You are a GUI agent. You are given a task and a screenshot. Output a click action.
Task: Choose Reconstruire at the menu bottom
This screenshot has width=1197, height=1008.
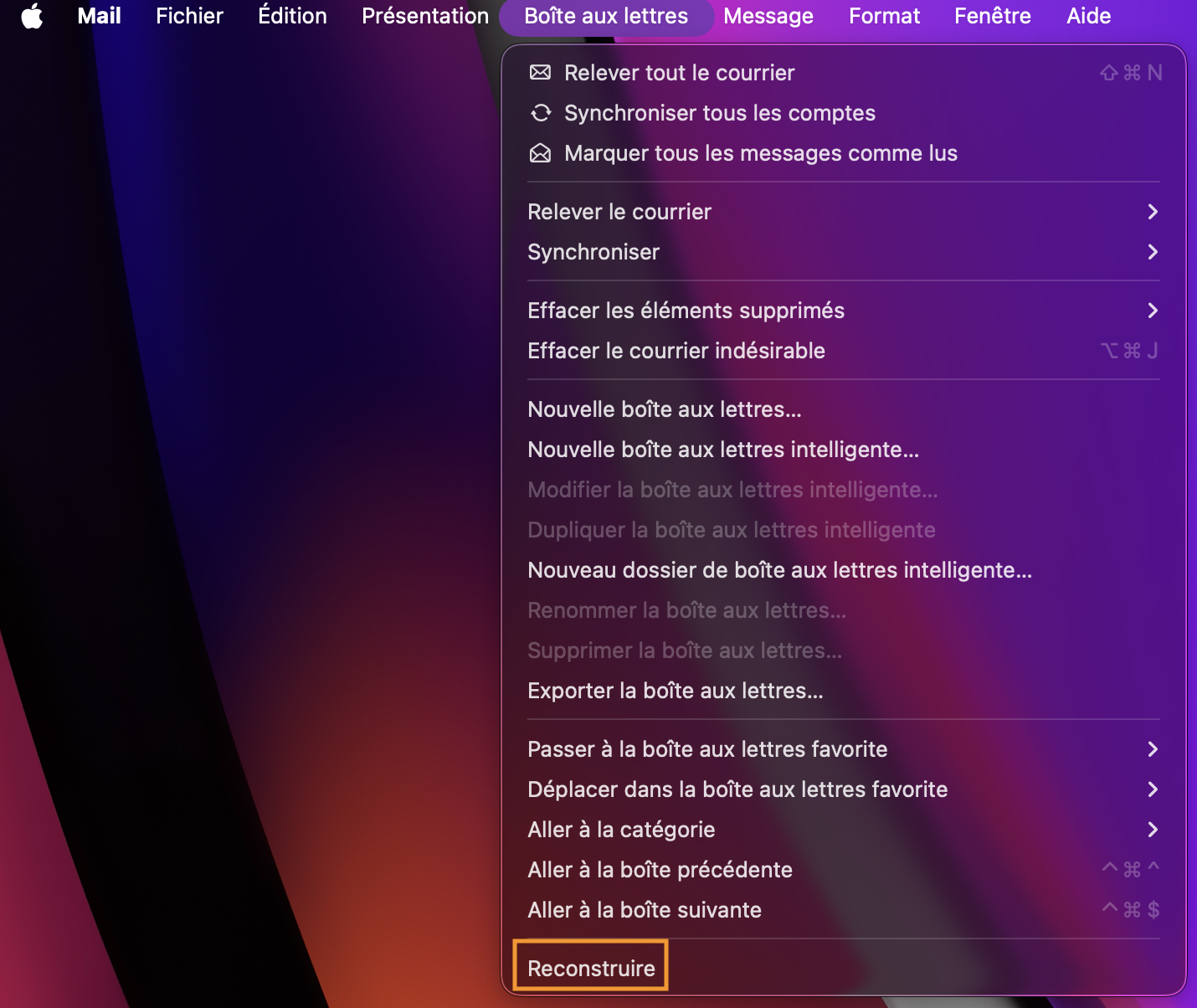(844, 969)
